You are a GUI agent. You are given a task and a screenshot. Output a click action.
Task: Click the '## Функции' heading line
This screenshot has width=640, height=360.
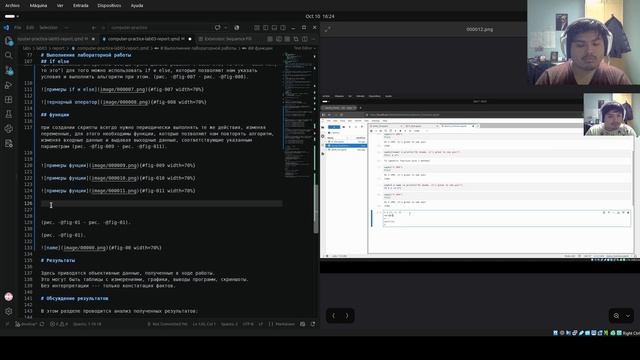tap(55, 115)
